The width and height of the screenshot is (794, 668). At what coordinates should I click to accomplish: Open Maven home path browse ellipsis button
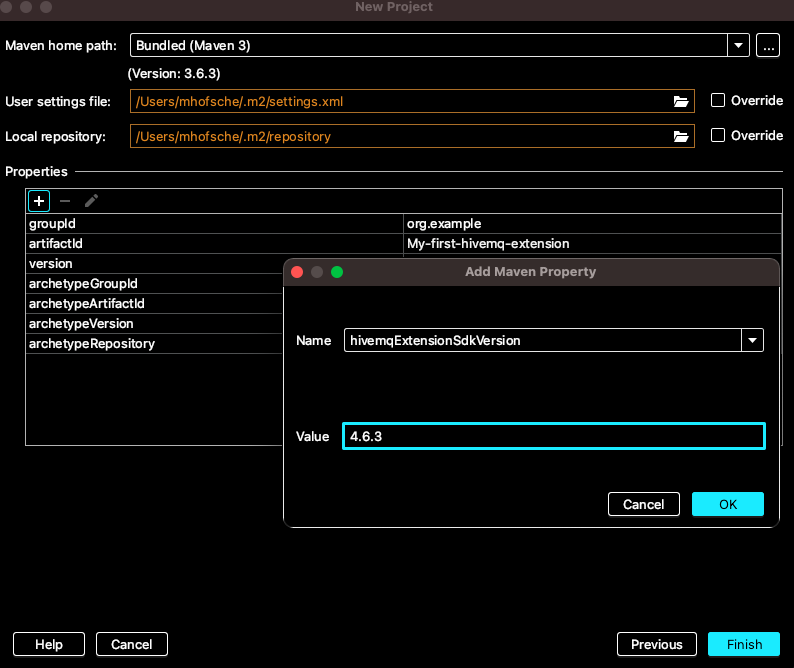767,45
